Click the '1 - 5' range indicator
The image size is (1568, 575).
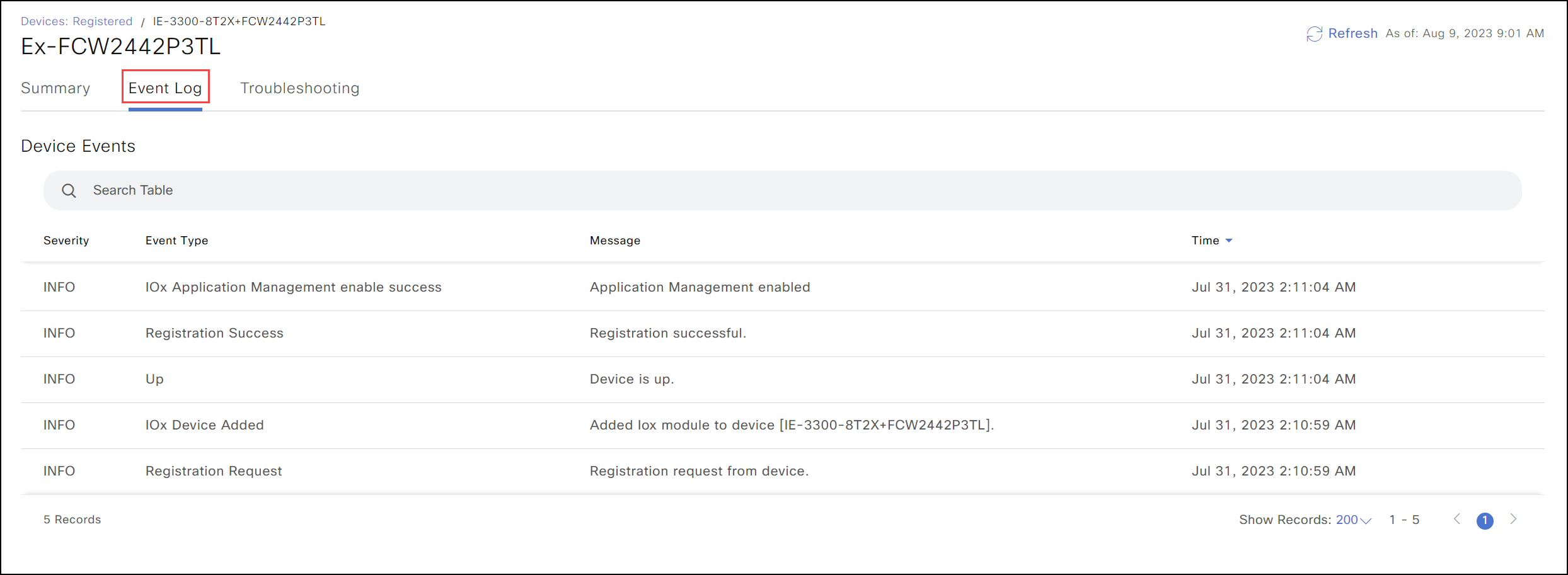pyautogui.click(x=1404, y=520)
